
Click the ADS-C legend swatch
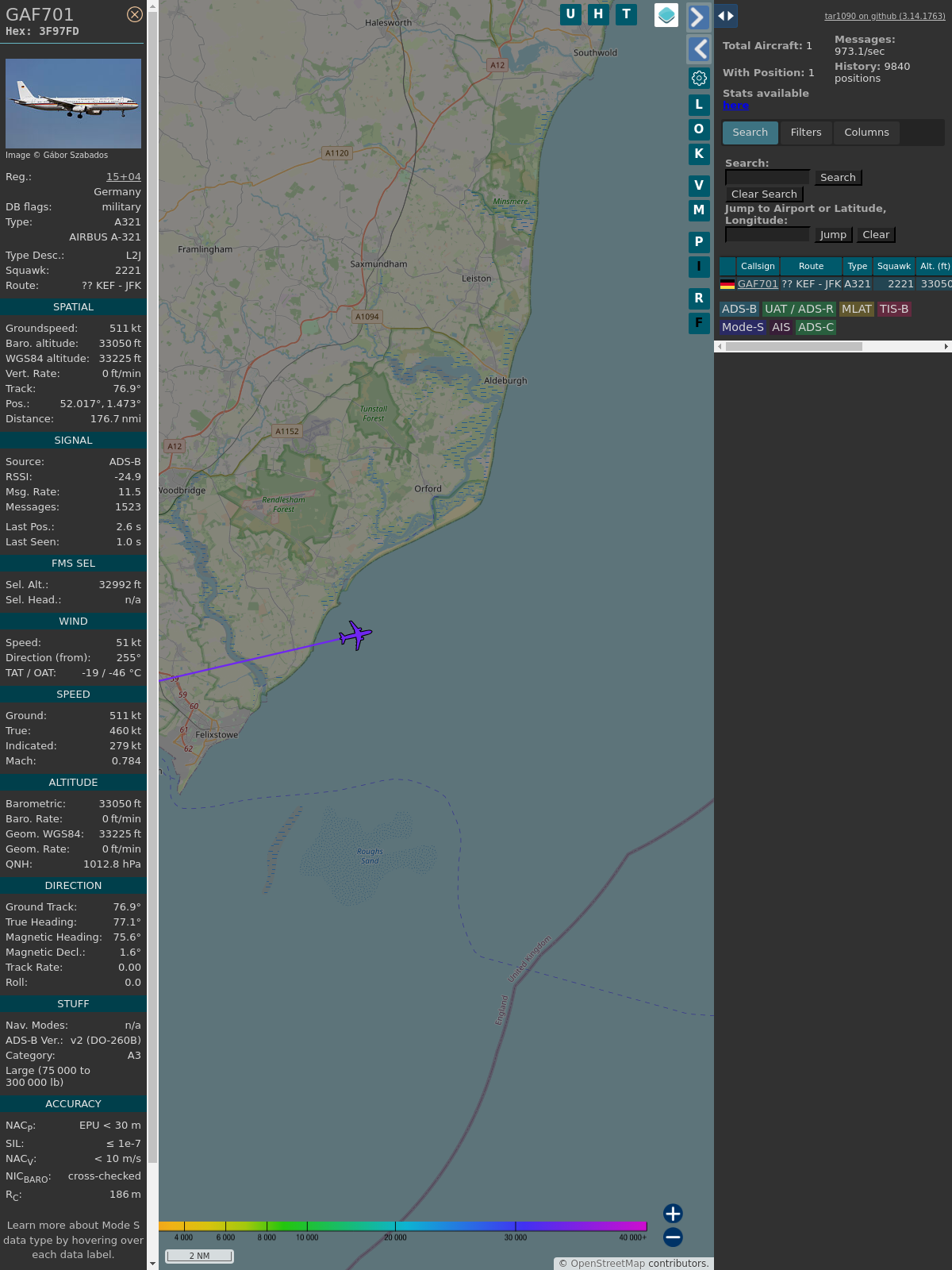pos(816,327)
